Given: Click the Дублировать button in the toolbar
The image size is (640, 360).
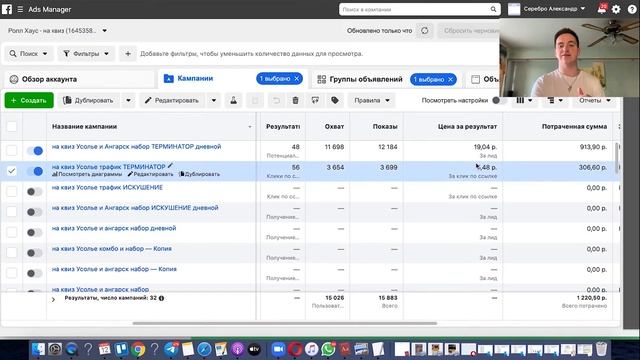Looking at the screenshot, I should (x=89, y=100).
